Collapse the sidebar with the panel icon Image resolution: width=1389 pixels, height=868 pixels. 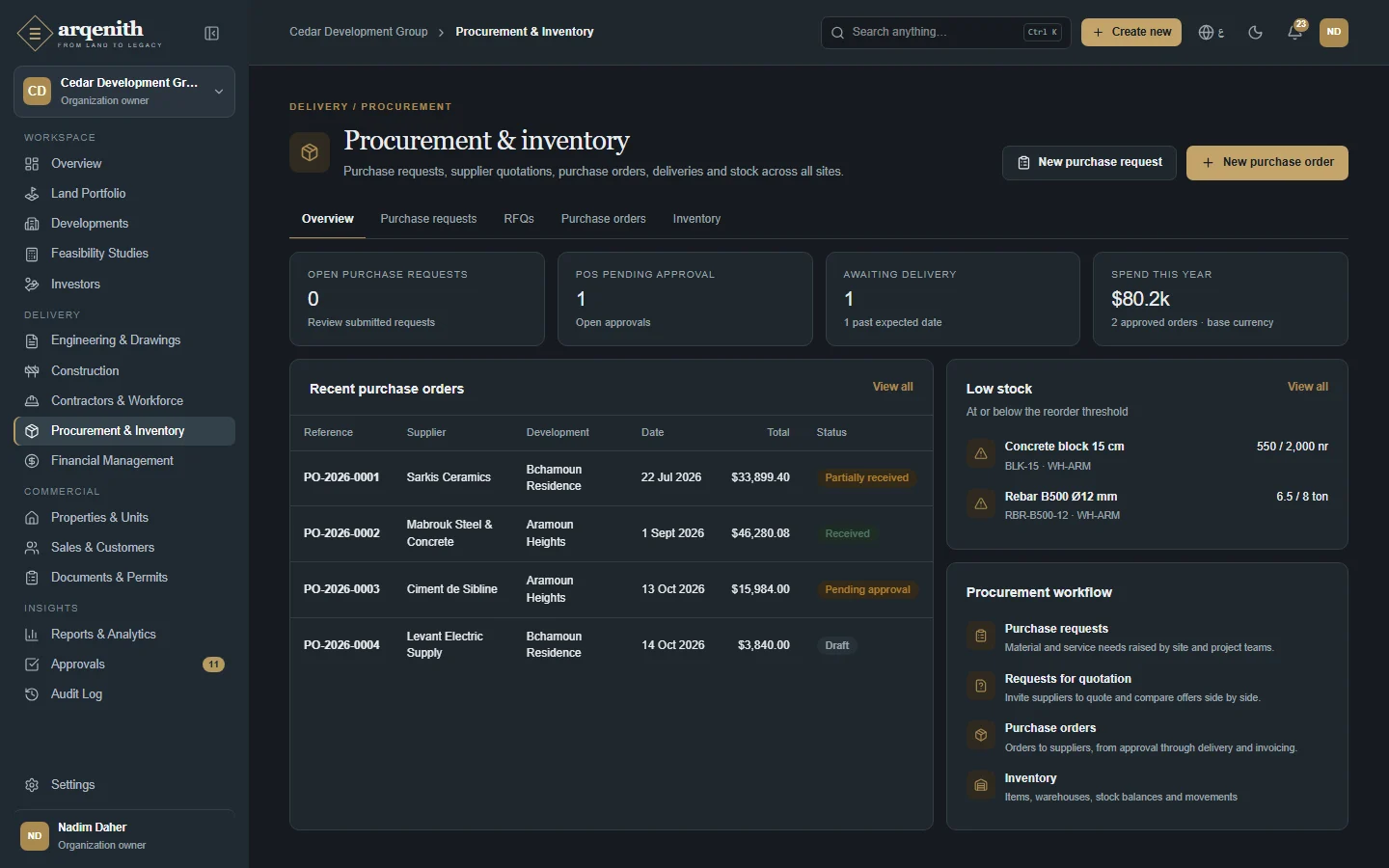[212, 33]
